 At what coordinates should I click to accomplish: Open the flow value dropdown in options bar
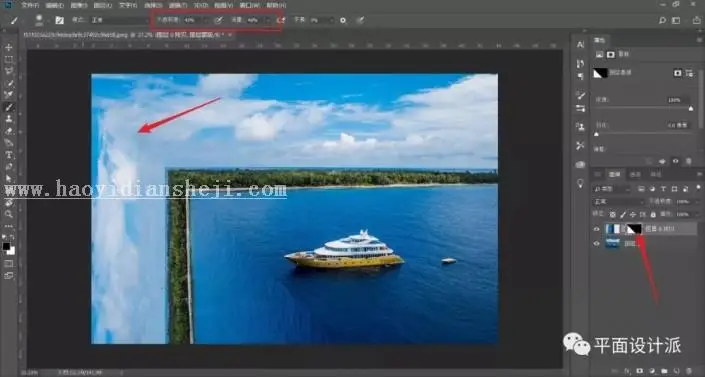(x=267, y=20)
